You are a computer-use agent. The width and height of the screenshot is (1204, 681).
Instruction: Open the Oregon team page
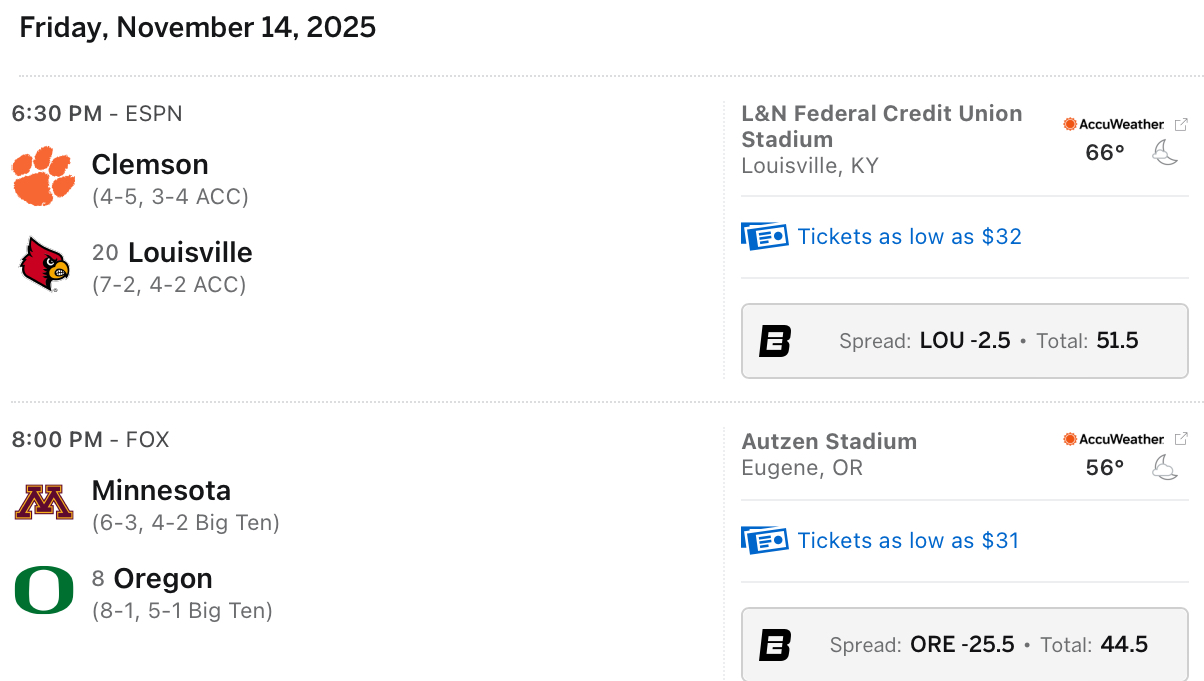coord(163,578)
